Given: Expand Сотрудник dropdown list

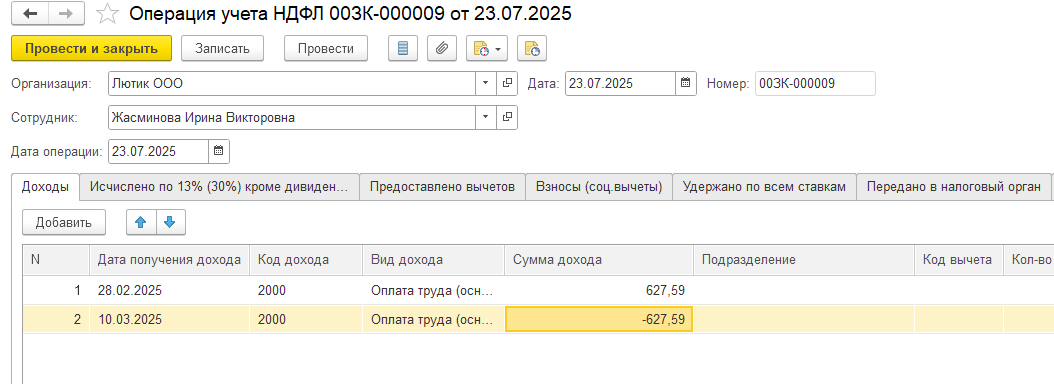Looking at the screenshot, I should pyautogui.click(x=486, y=118).
